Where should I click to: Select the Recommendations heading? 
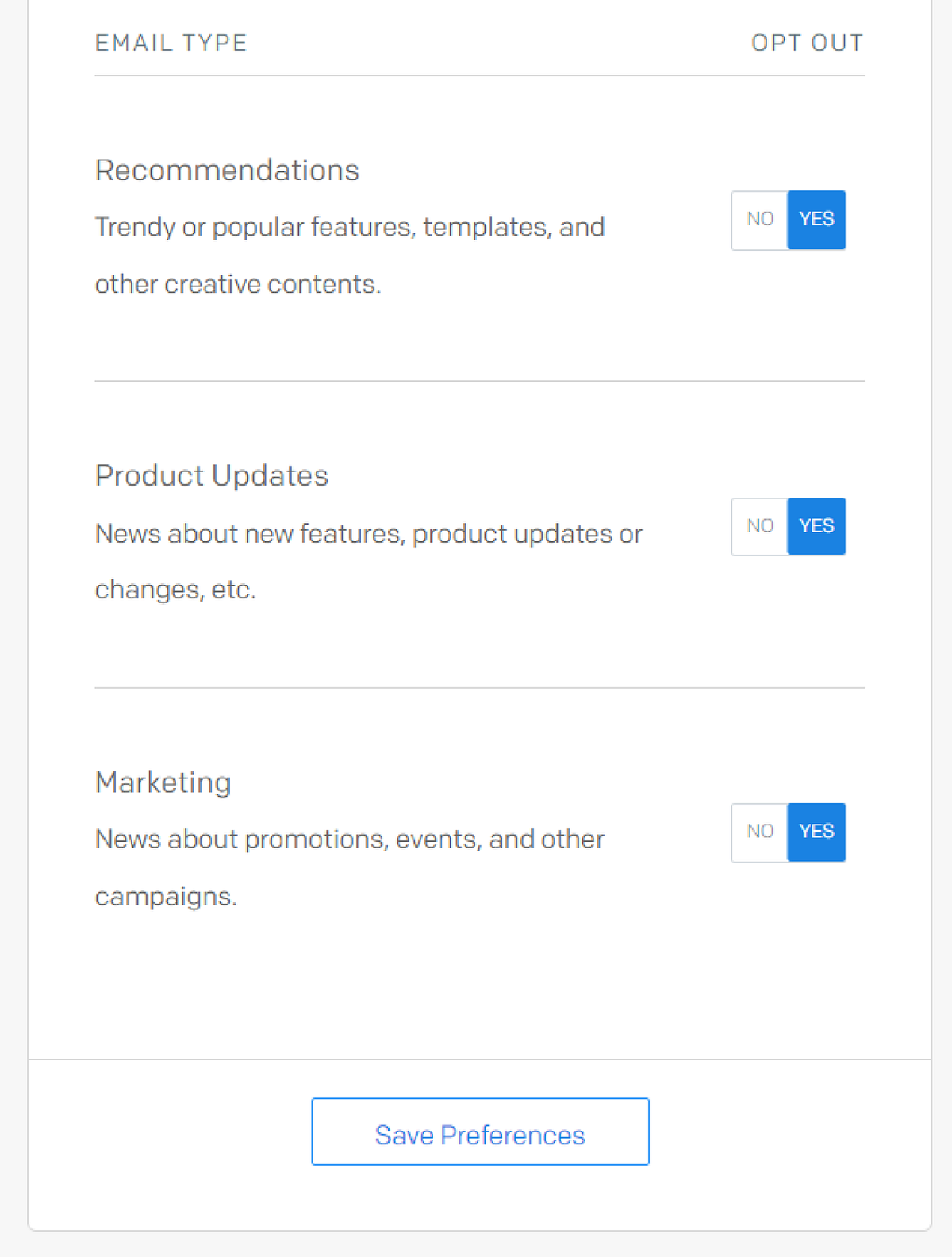pos(227,171)
